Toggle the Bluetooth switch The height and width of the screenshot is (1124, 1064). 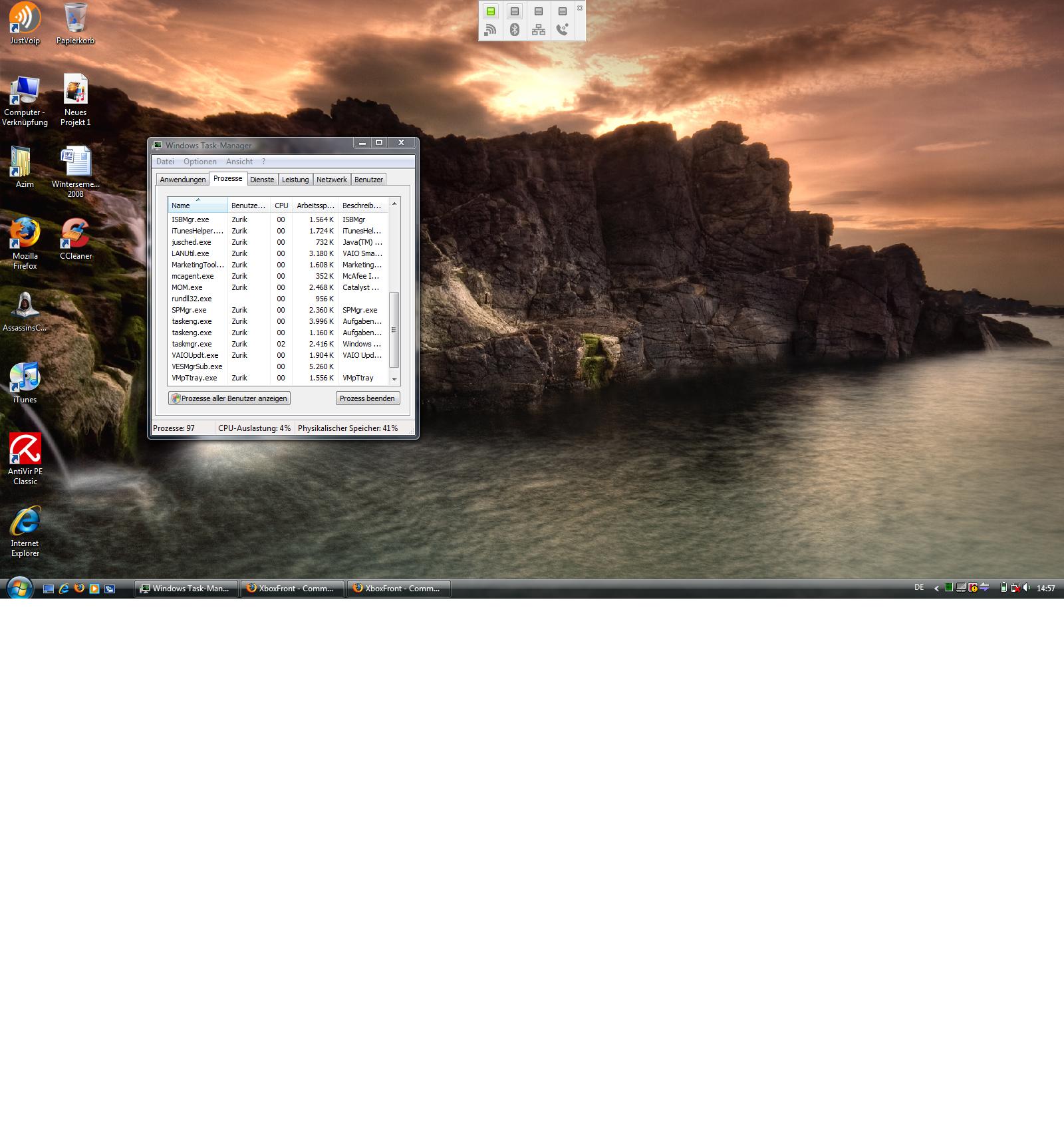[515, 11]
